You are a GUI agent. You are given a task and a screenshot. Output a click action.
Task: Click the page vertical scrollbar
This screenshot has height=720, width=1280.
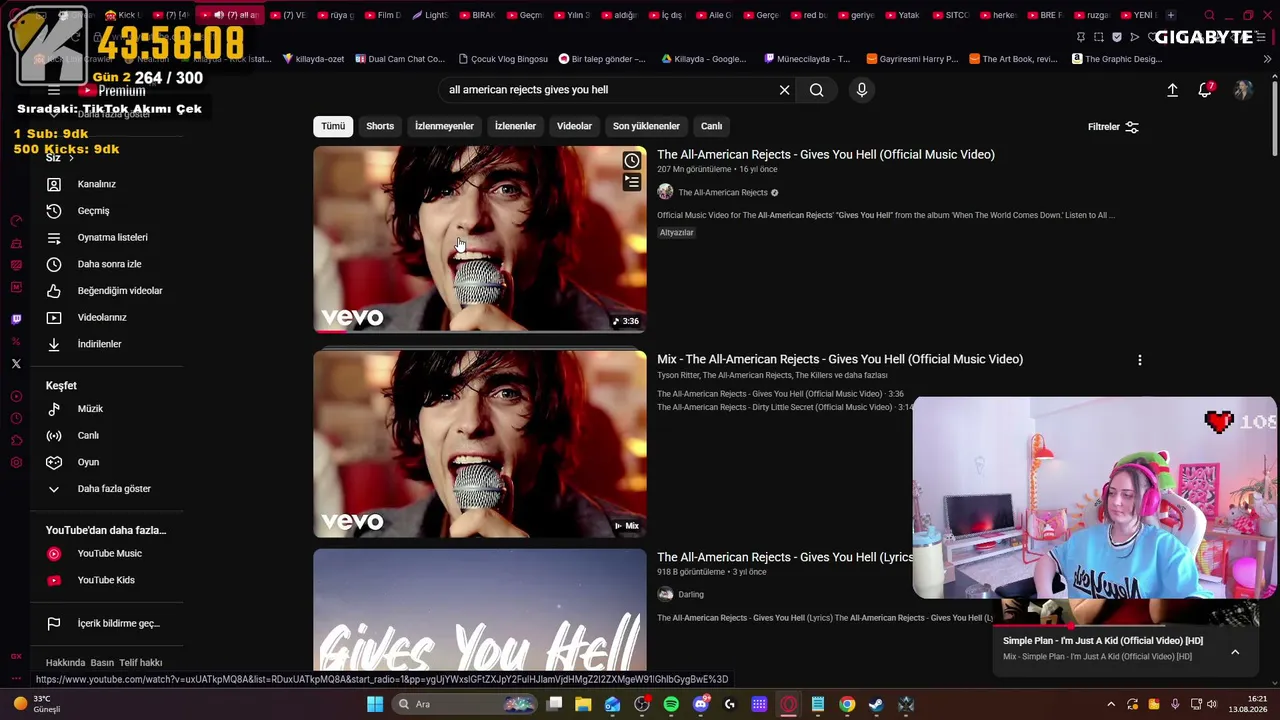point(1274,120)
